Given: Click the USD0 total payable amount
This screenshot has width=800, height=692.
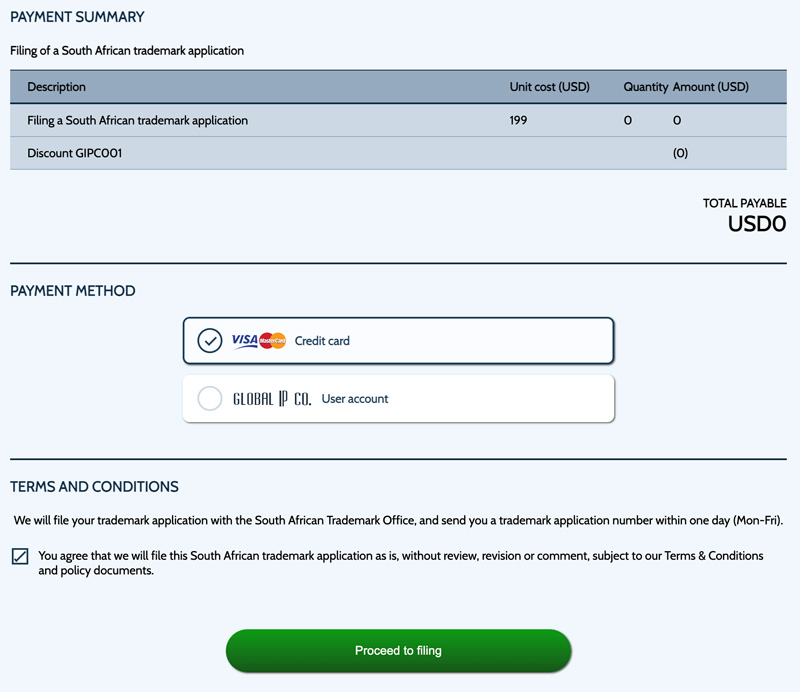Looking at the screenshot, I should (757, 224).
